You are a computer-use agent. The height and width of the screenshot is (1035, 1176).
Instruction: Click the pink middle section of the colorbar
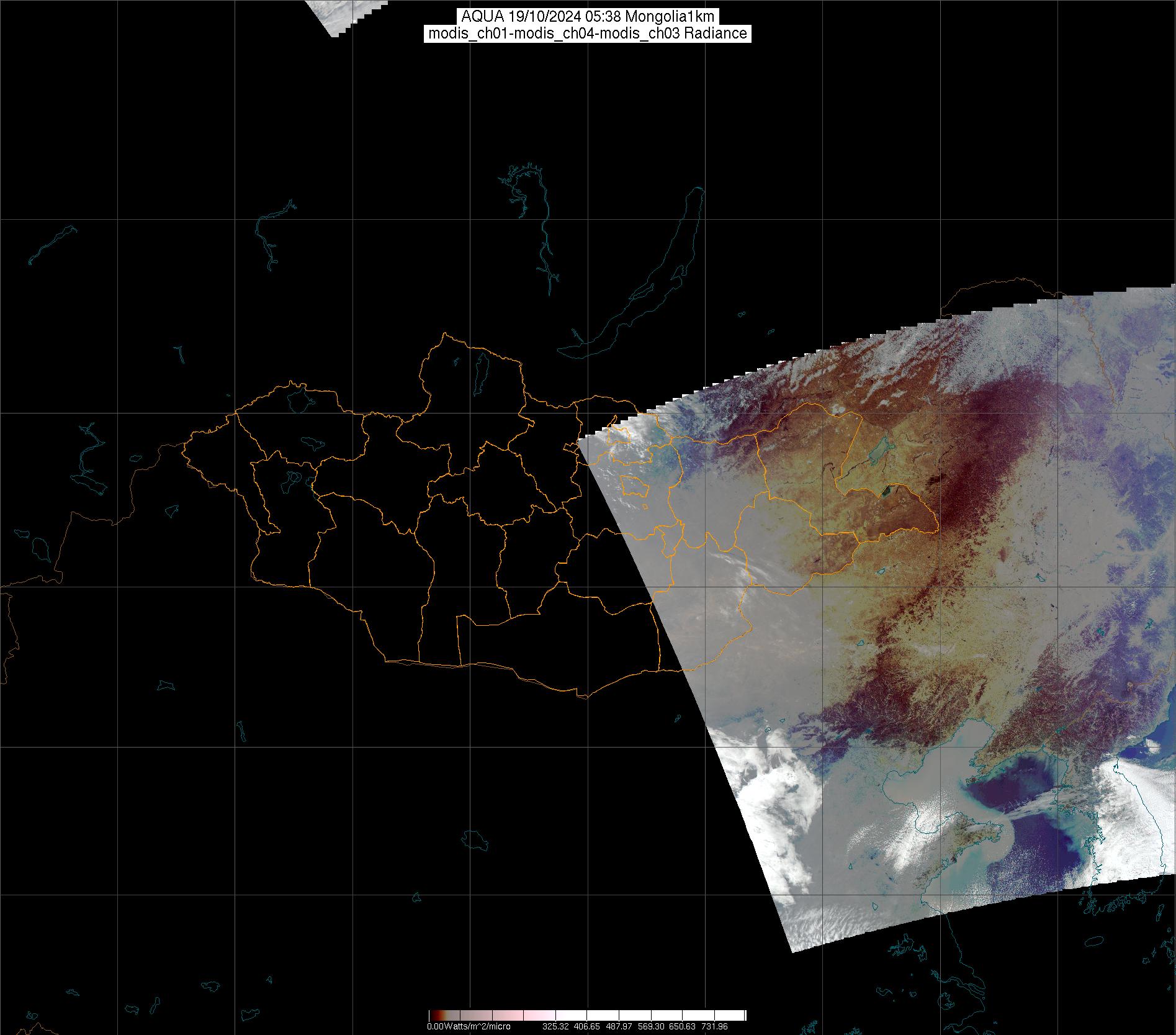tap(534, 1016)
